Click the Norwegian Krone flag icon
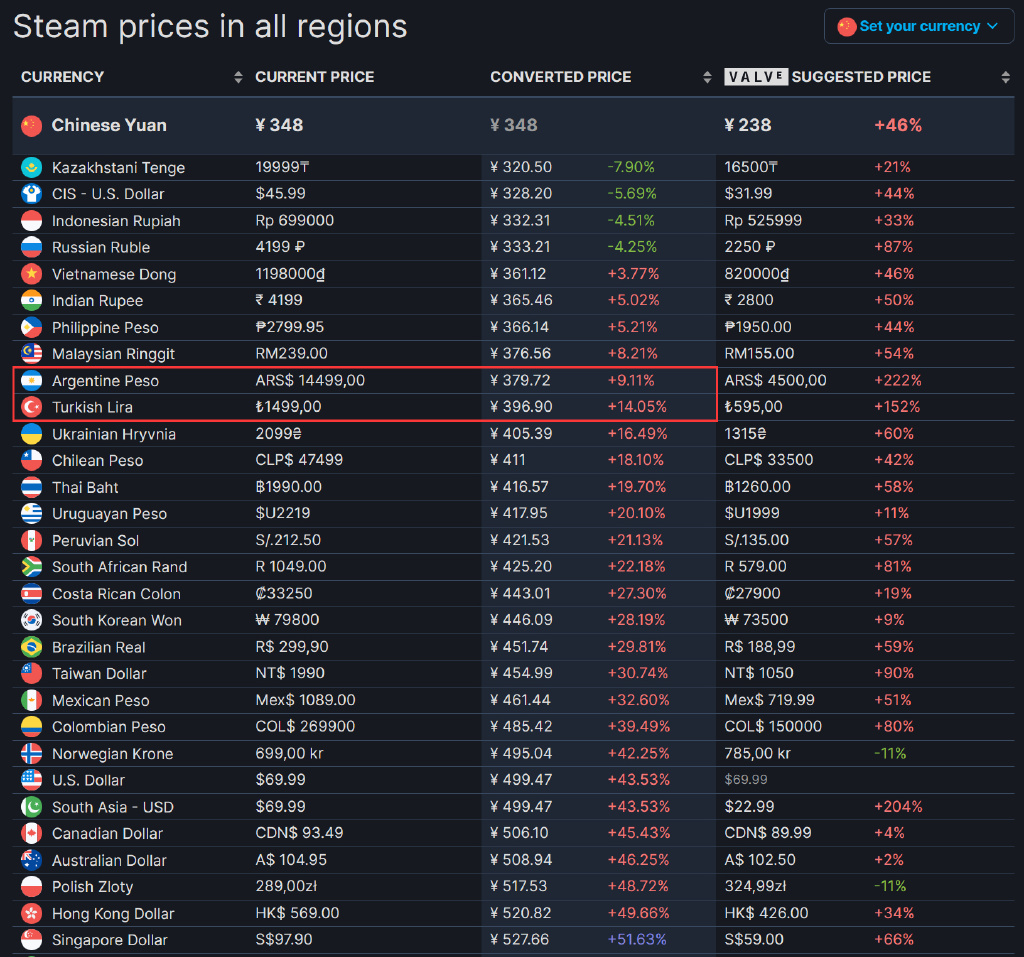This screenshot has height=957, width=1024. (x=31, y=754)
